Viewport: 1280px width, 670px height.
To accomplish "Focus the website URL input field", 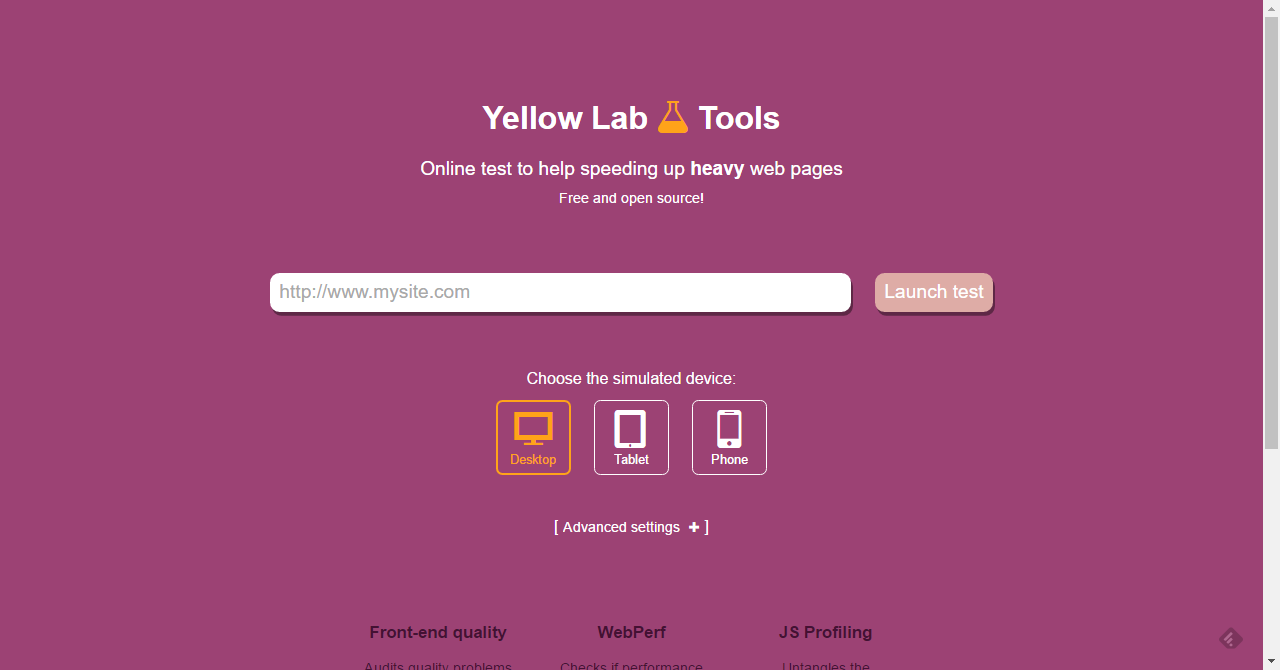I will (560, 292).
